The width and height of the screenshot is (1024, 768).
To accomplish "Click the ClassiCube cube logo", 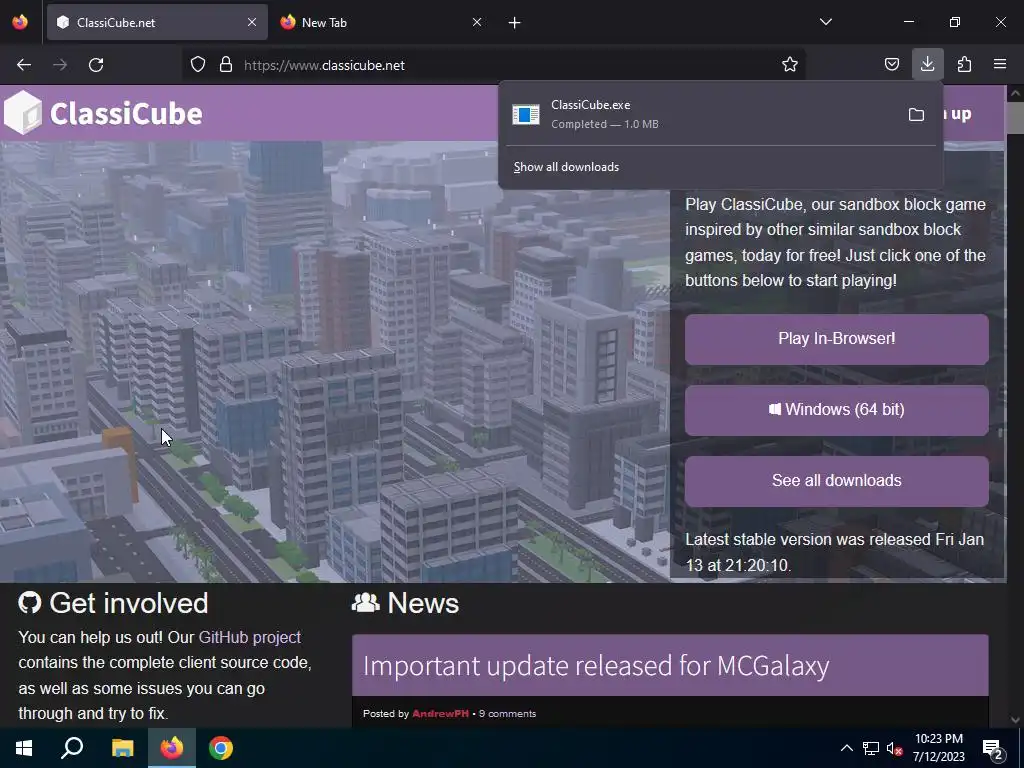I will (x=23, y=113).
